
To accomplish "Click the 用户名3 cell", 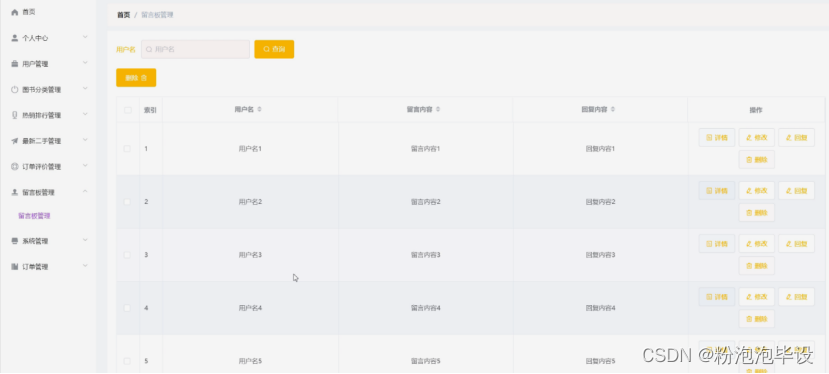I will pos(250,254).
